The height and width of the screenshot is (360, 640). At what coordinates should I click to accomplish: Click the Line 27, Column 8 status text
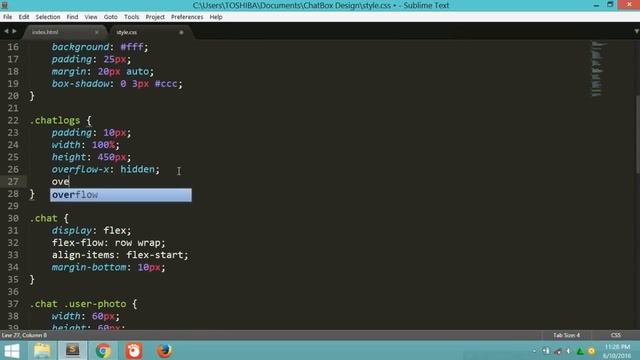tap(24, 335)
